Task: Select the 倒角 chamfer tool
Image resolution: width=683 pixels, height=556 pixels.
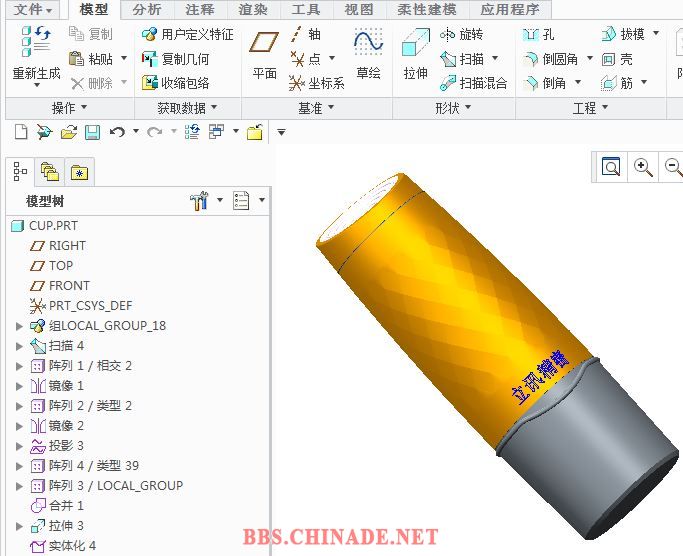Action: point(544,83)
